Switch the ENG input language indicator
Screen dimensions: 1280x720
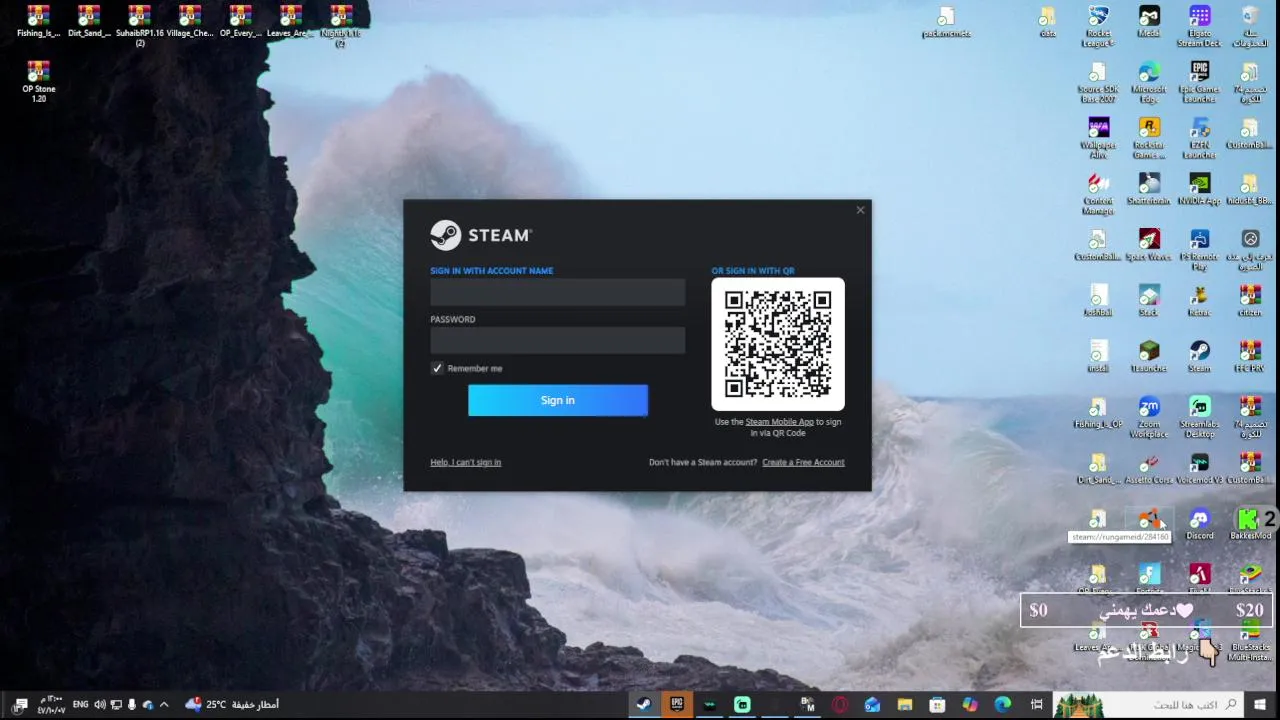pos(80,705)
